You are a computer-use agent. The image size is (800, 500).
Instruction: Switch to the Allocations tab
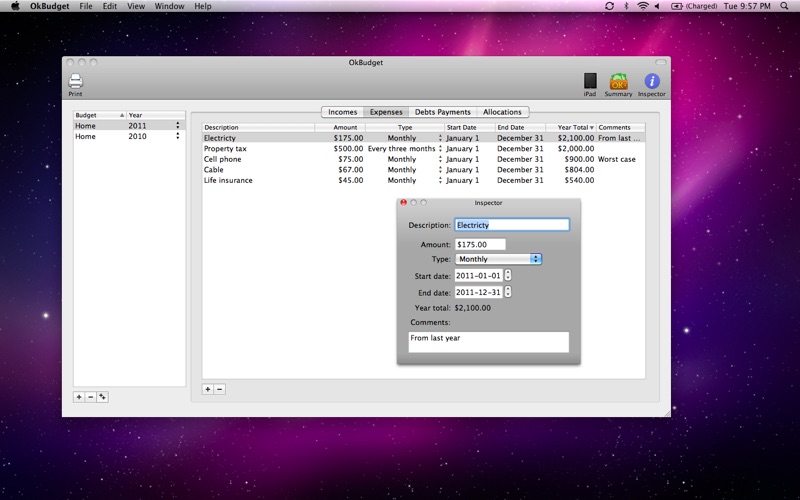[502, 112]
